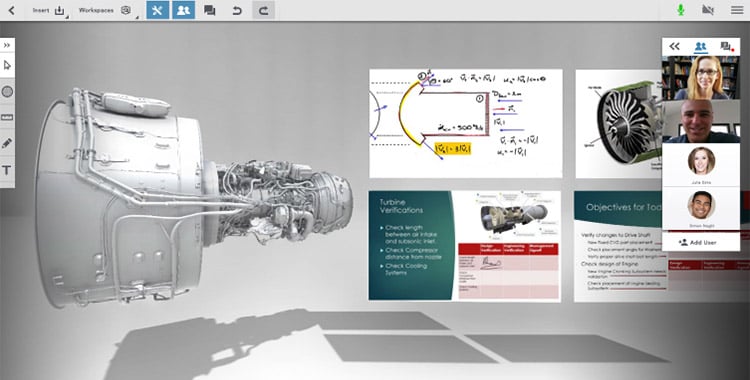
Task: Click the redo arrow
Action: (264, 10)
